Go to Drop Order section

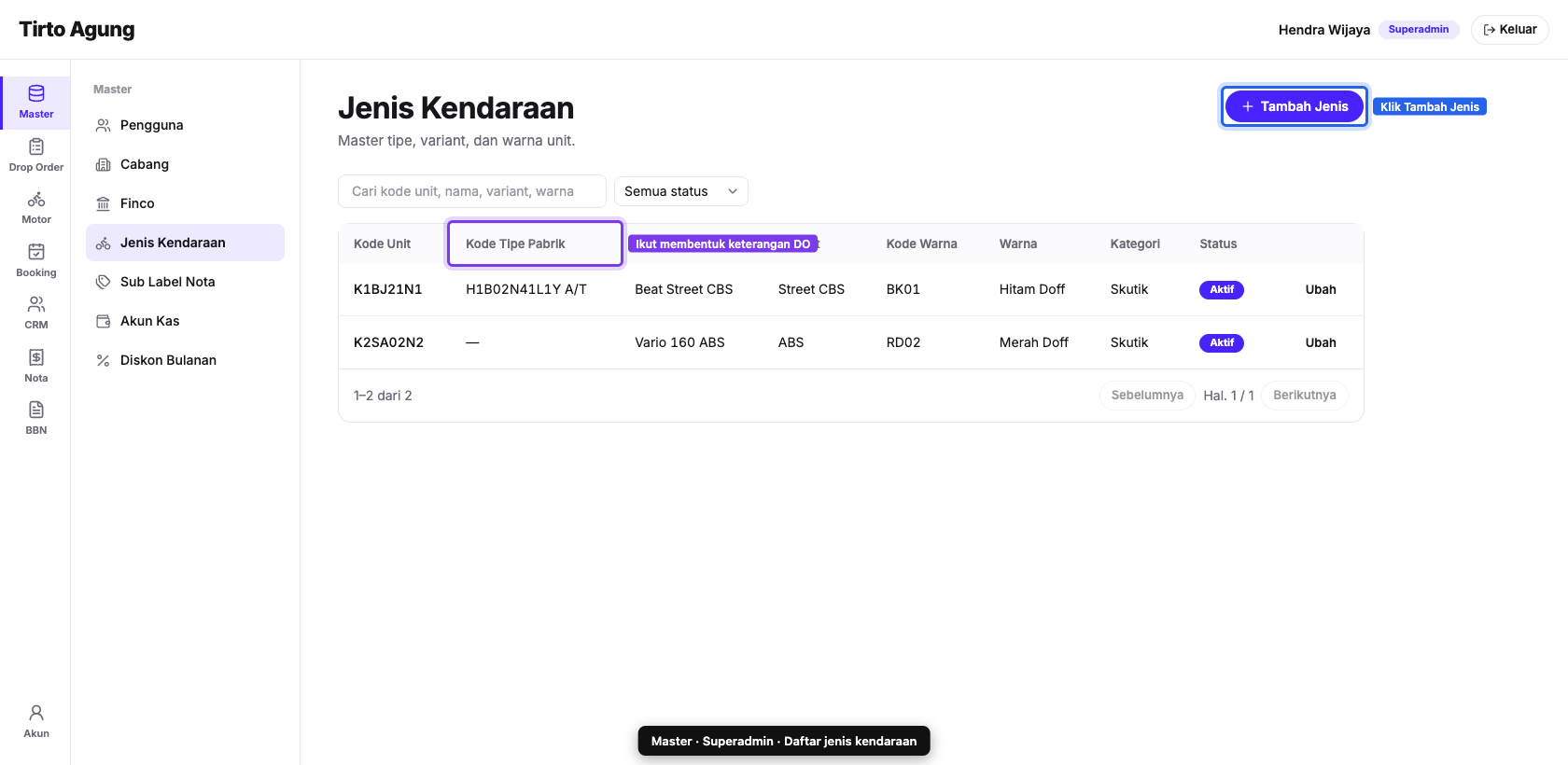point(35,155)
